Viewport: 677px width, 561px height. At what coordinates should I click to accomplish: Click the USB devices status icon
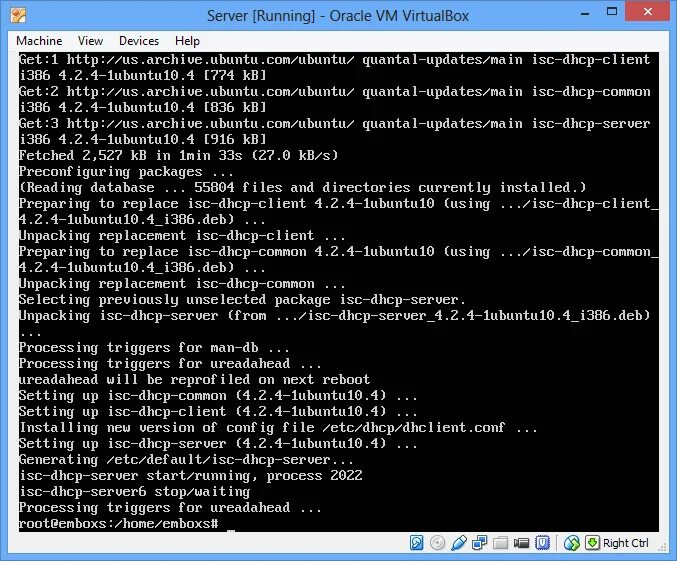(459, 543)
